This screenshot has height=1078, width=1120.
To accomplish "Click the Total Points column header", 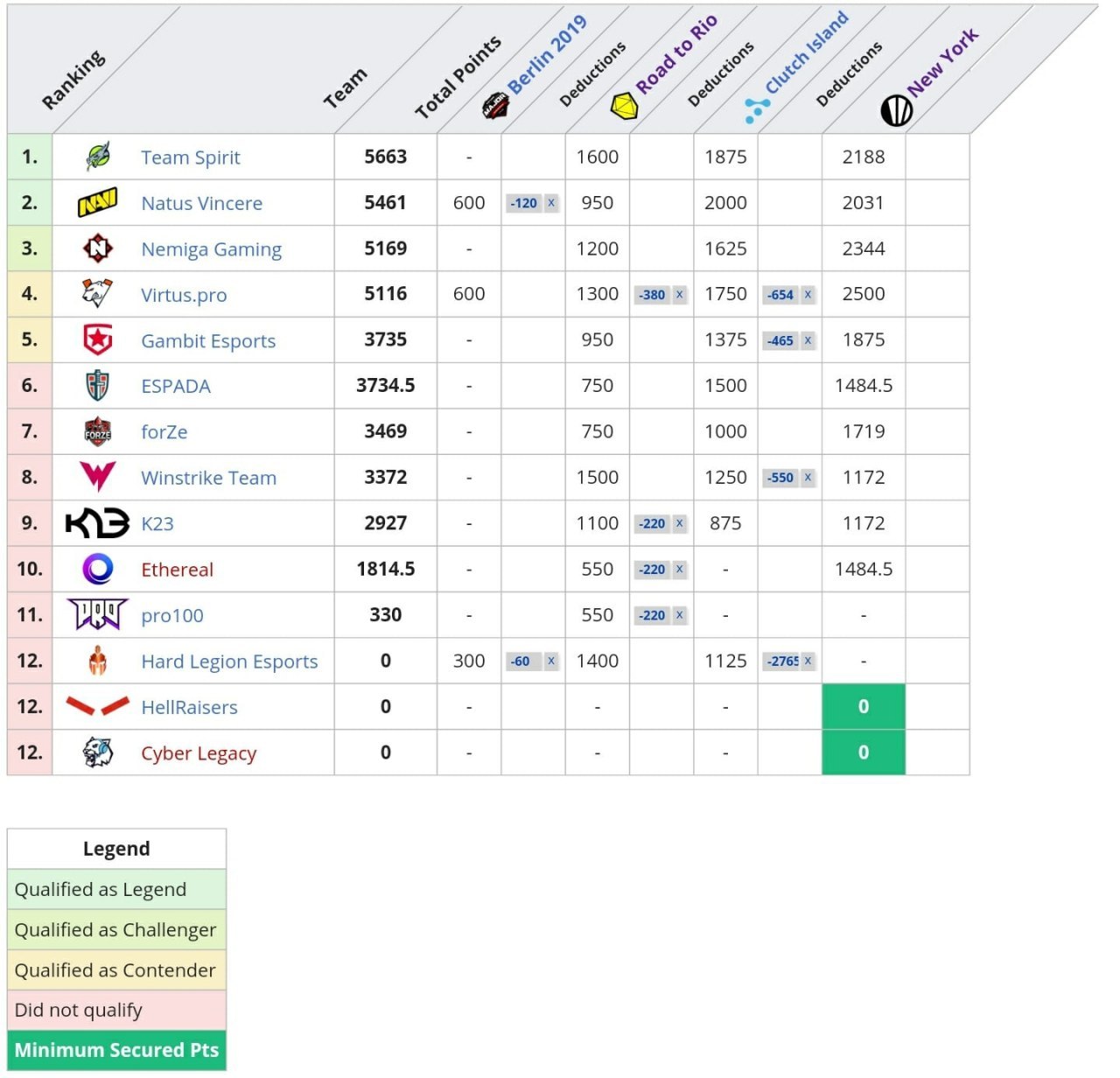I will 458,77.
